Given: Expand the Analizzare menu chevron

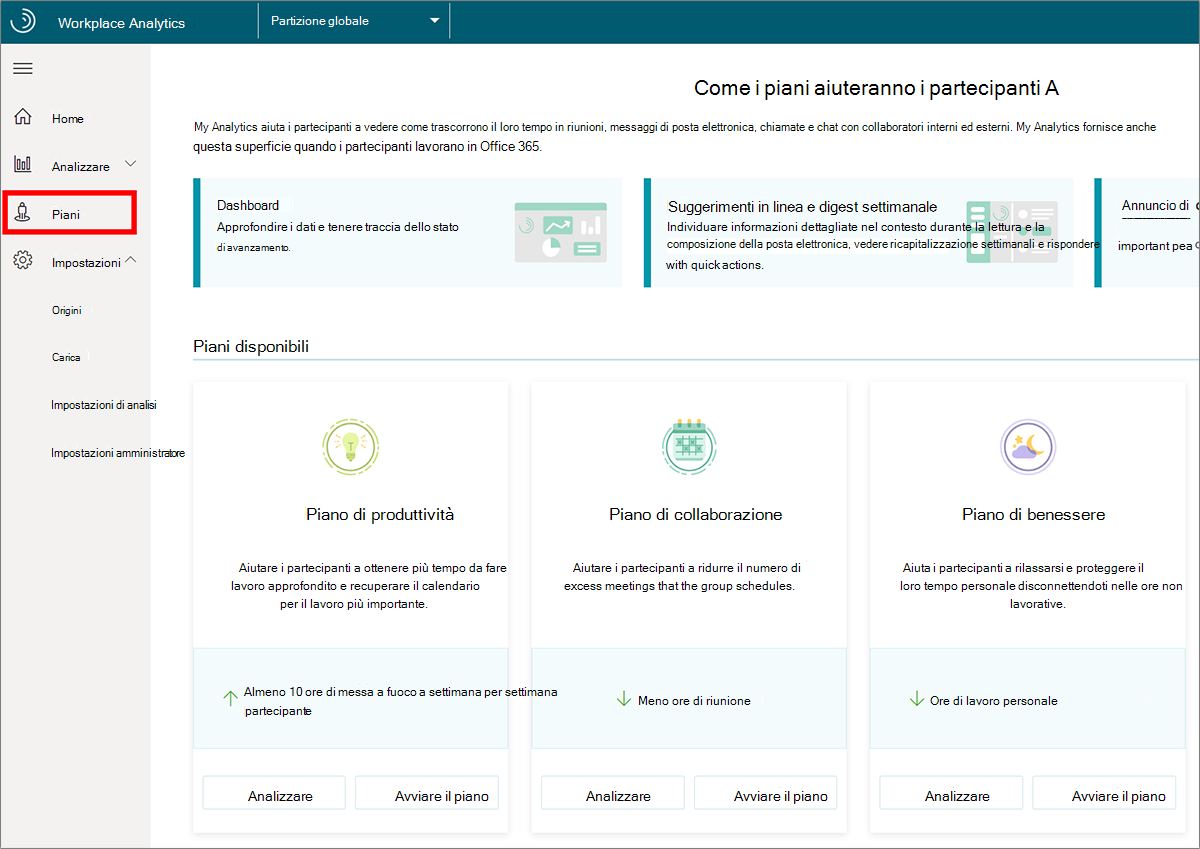Looking at the screenshot, I should (x=130, y=164).
